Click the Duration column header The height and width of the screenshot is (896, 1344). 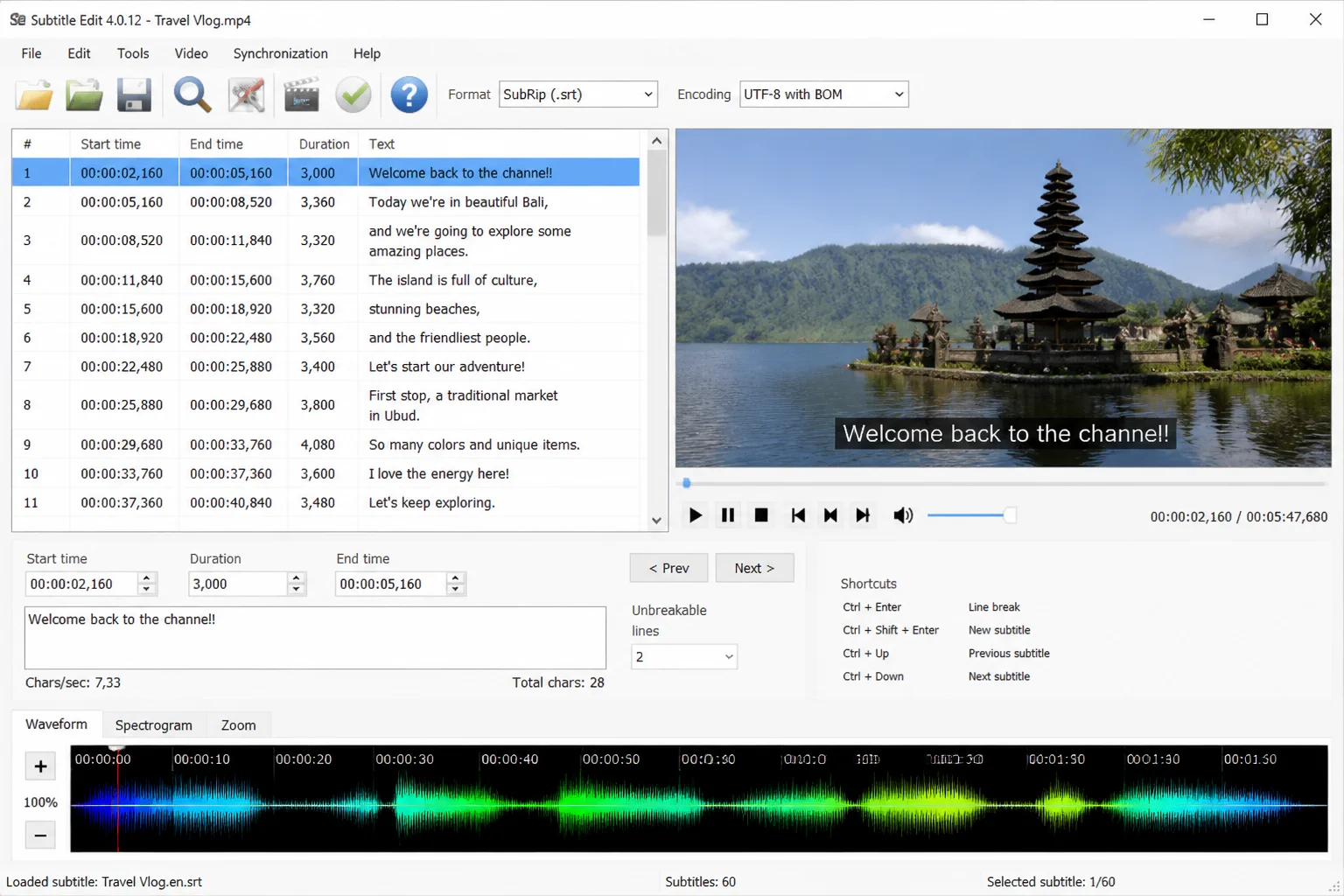point(323,143)
